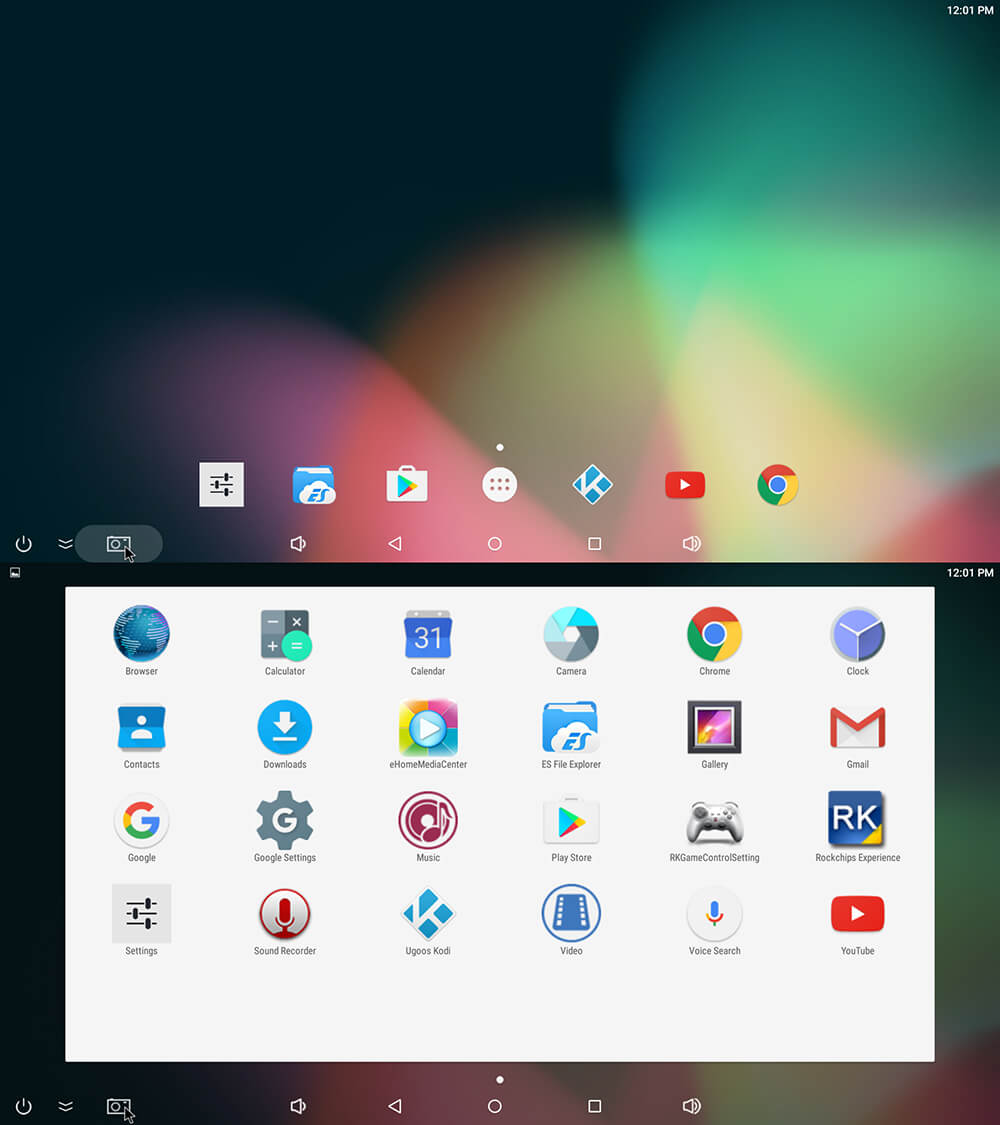Open Settings from the home screen dock
Screen dimensions: 1000x1125
tap(222, 485)
